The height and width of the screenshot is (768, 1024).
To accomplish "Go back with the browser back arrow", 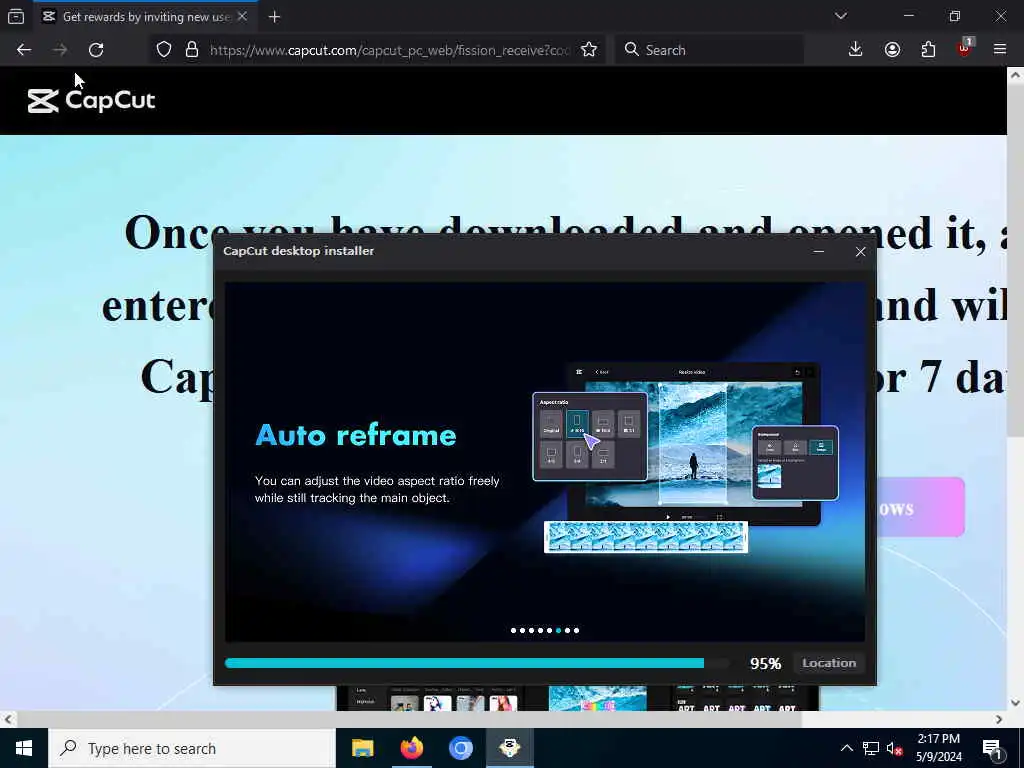I will [24, 50].
